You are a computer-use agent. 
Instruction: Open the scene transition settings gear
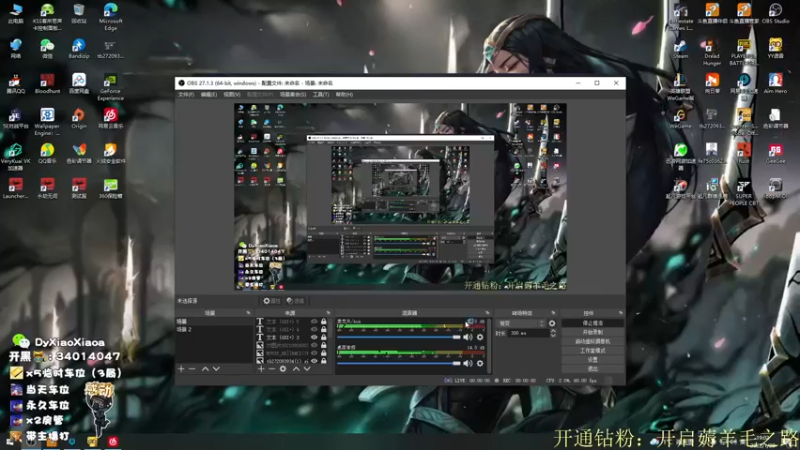[x=552, y=323]
